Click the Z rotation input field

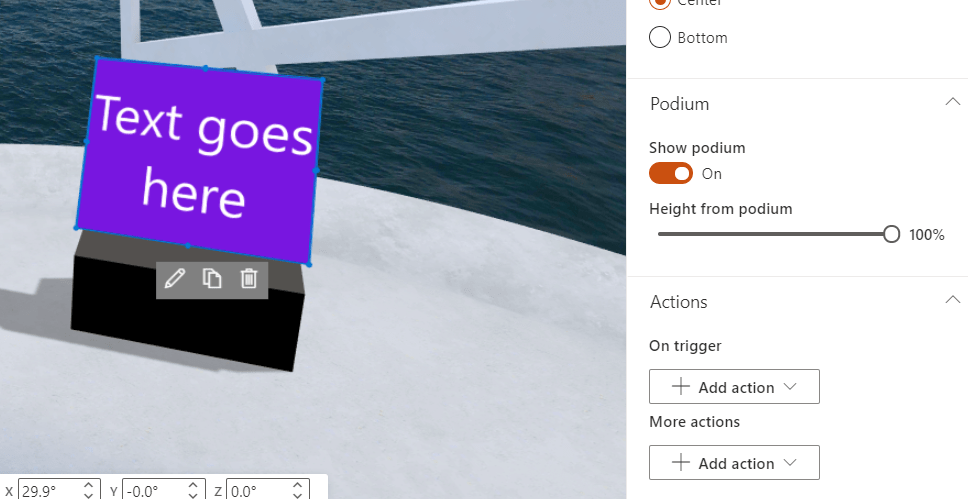click(256, 491)
